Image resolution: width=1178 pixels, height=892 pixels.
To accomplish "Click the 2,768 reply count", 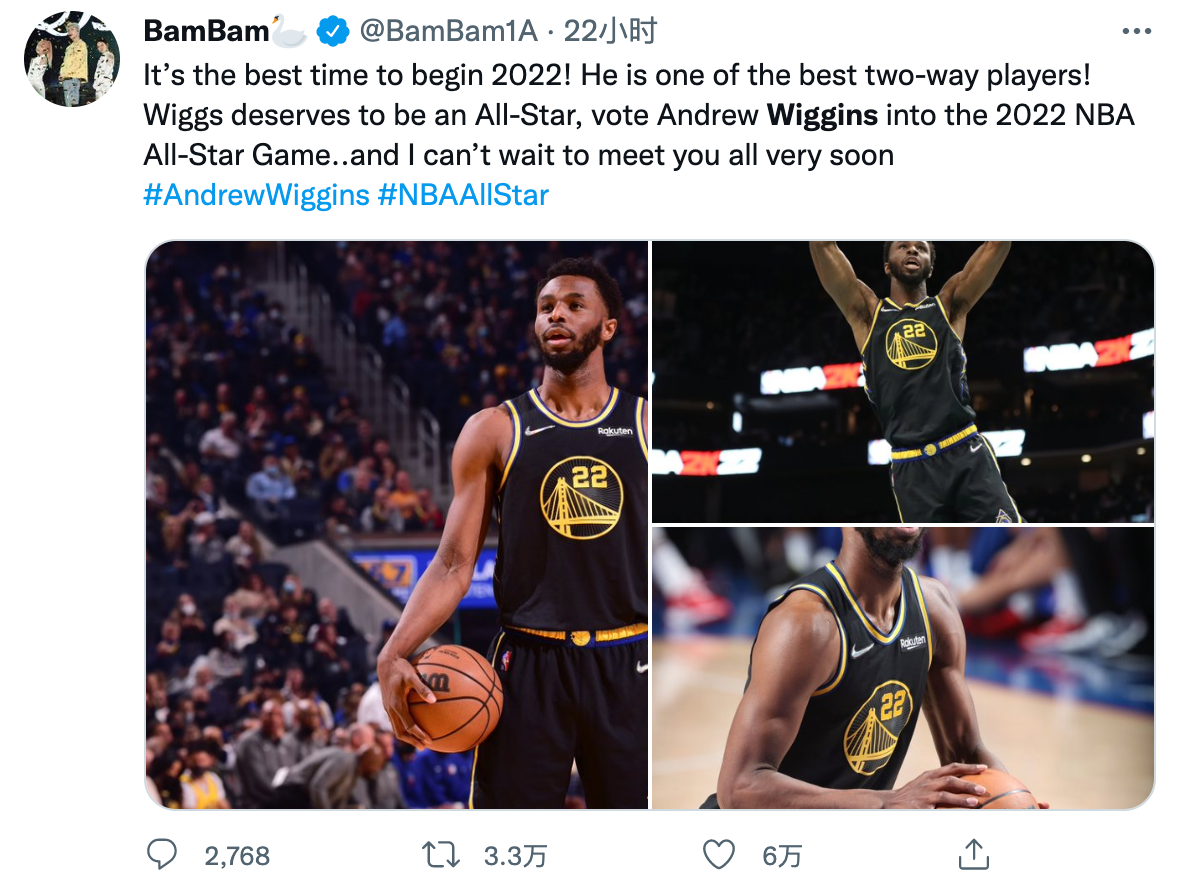I will (237, 856).
